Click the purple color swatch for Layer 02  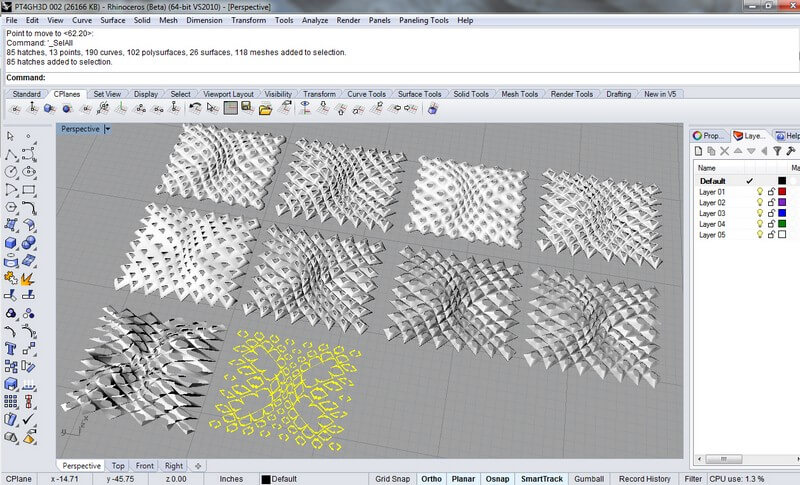tap(782, 201)
